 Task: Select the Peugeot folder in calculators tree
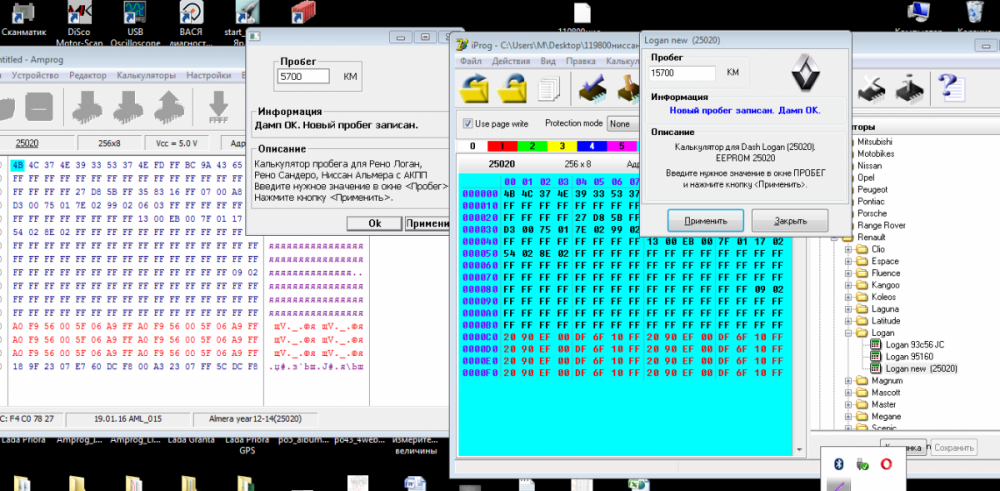[x=872, y=189]
